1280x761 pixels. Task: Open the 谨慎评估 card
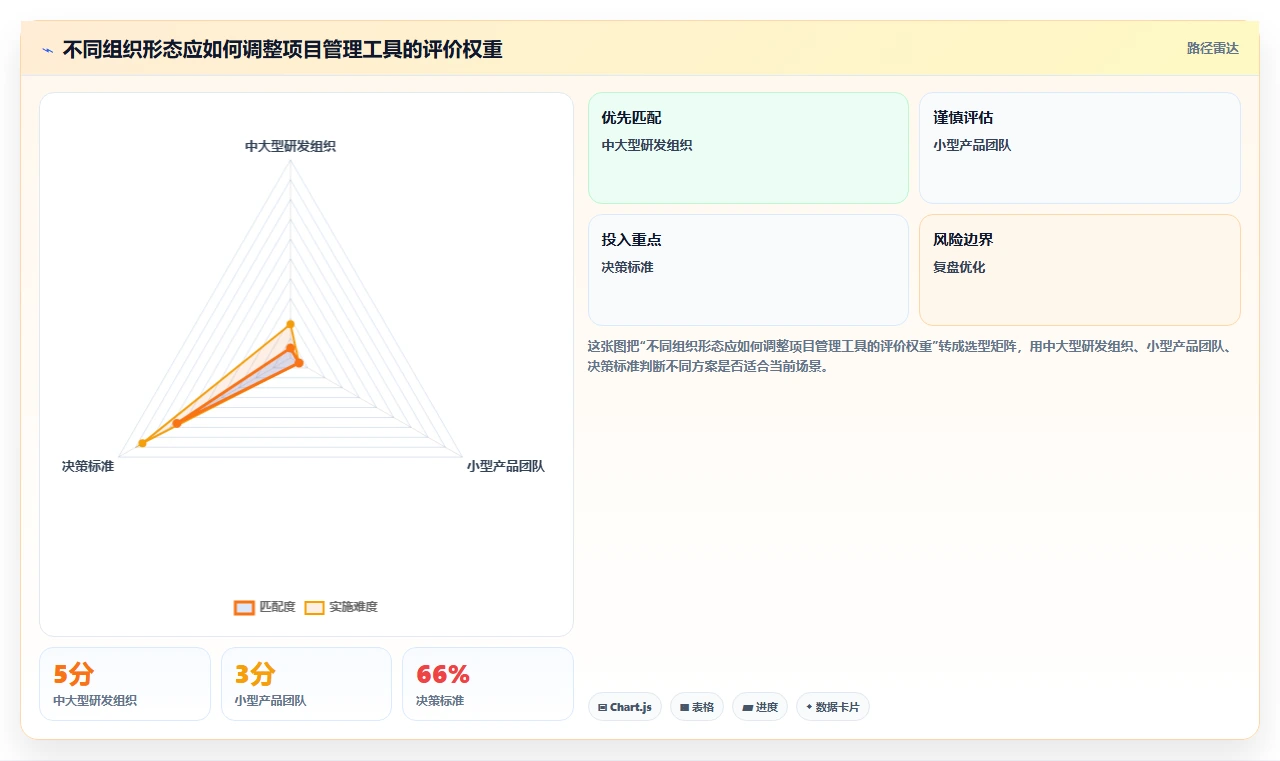click(1080, 148)
